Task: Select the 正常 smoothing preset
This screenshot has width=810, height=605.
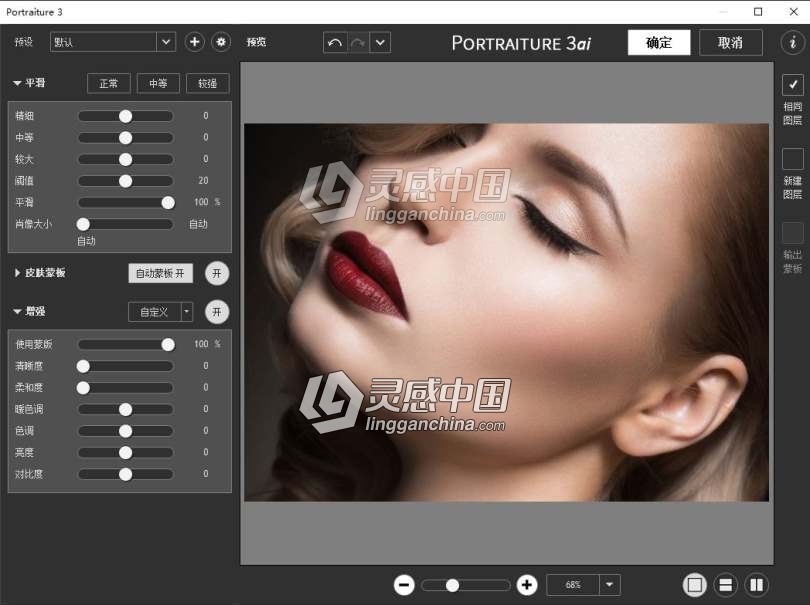Action: coord(108,83)
